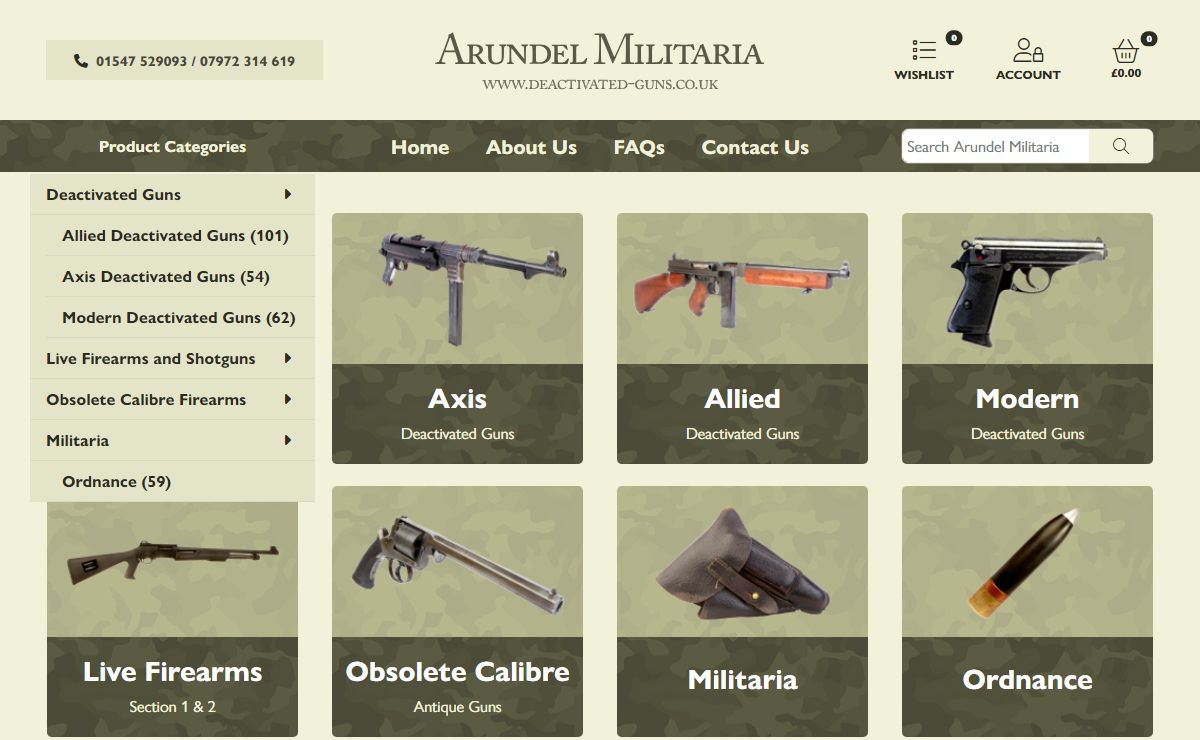Open the Allied Deactivated Guns tile
Image resolution: width=1200 pixels, height=740 pixels.
[x=742, y=338]
